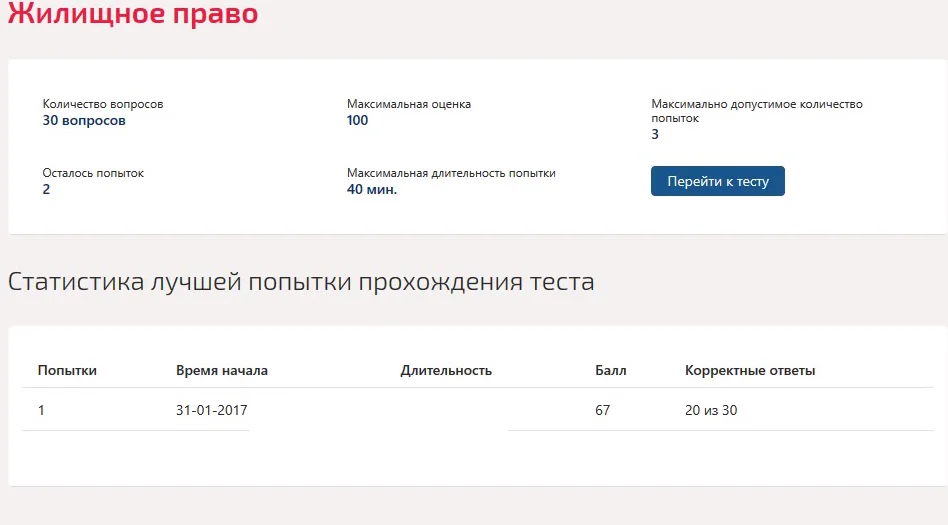Click the maximum attempts value 3
Screen dimensions: 948x525
click(x=655, y=134)
